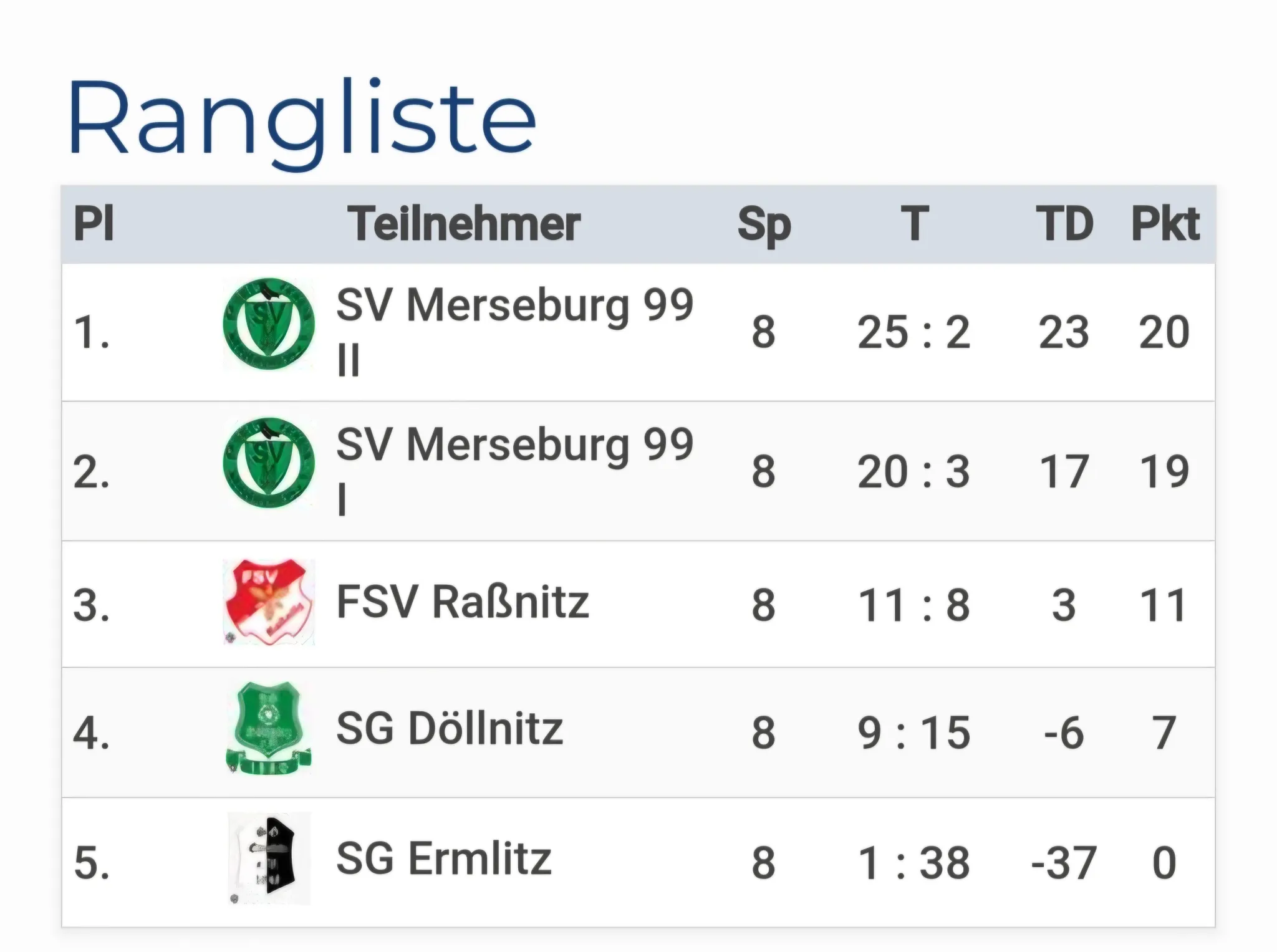Screen dimensions: 1277x952
Task: Click the Rangliste heading
Action: (302, 123)
